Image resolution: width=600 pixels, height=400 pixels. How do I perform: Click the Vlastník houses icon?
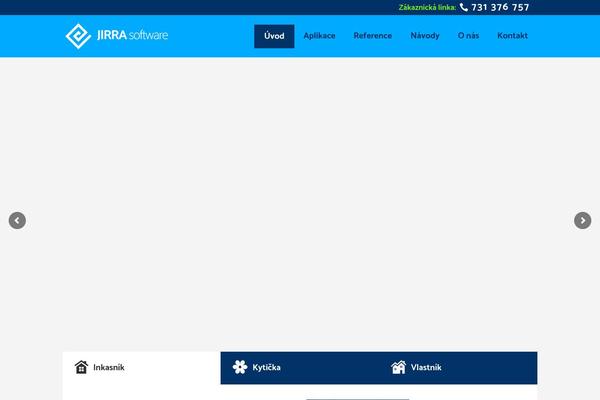(x=398, y=367)
